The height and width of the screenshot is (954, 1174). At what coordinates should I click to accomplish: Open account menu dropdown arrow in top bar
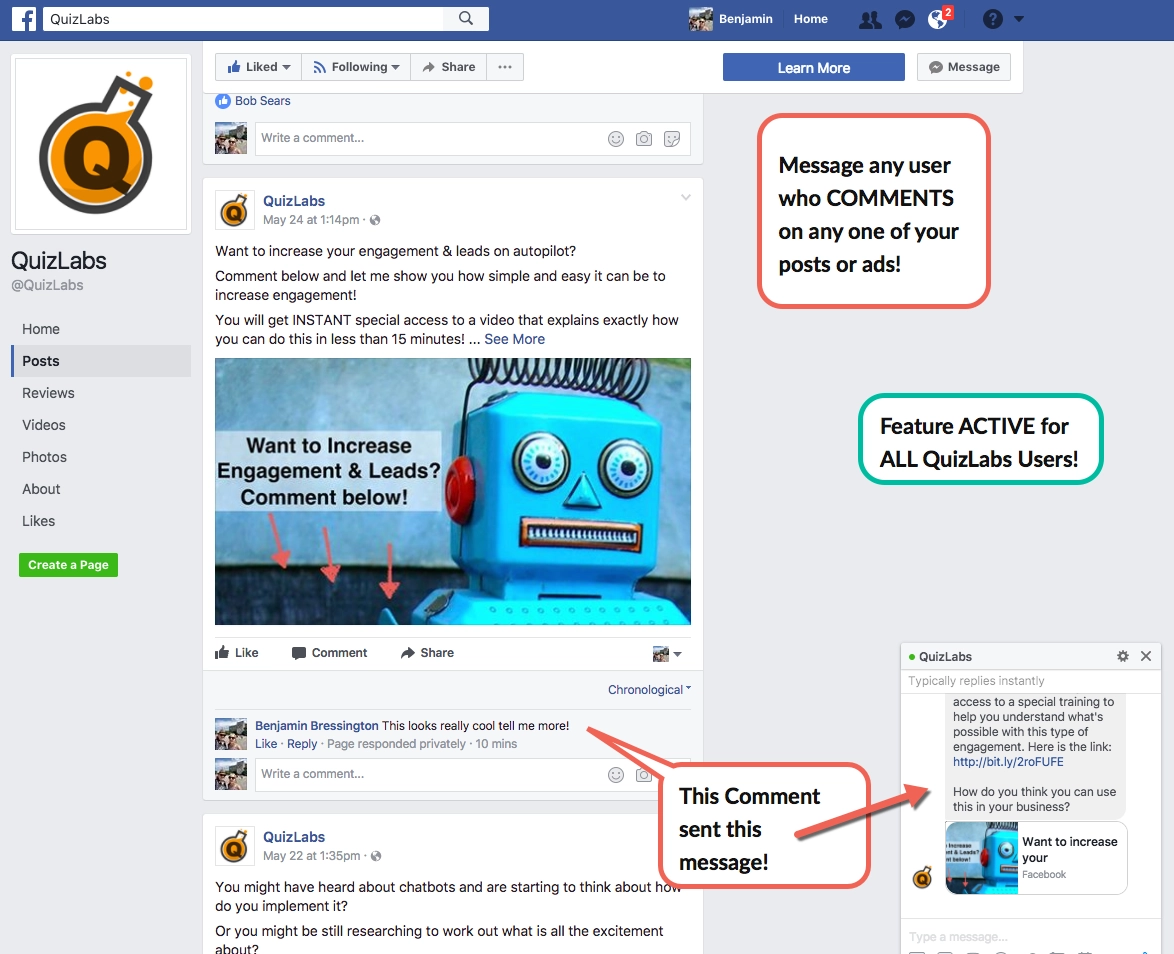(1019, 19)
